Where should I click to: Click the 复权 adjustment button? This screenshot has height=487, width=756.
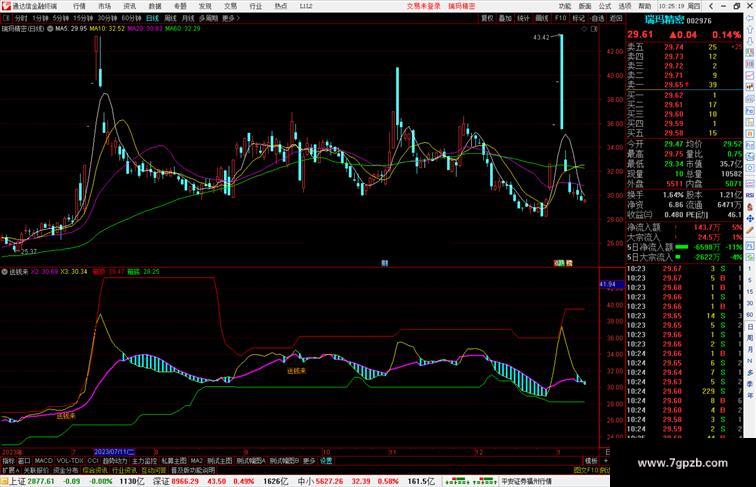pos(487,18)
